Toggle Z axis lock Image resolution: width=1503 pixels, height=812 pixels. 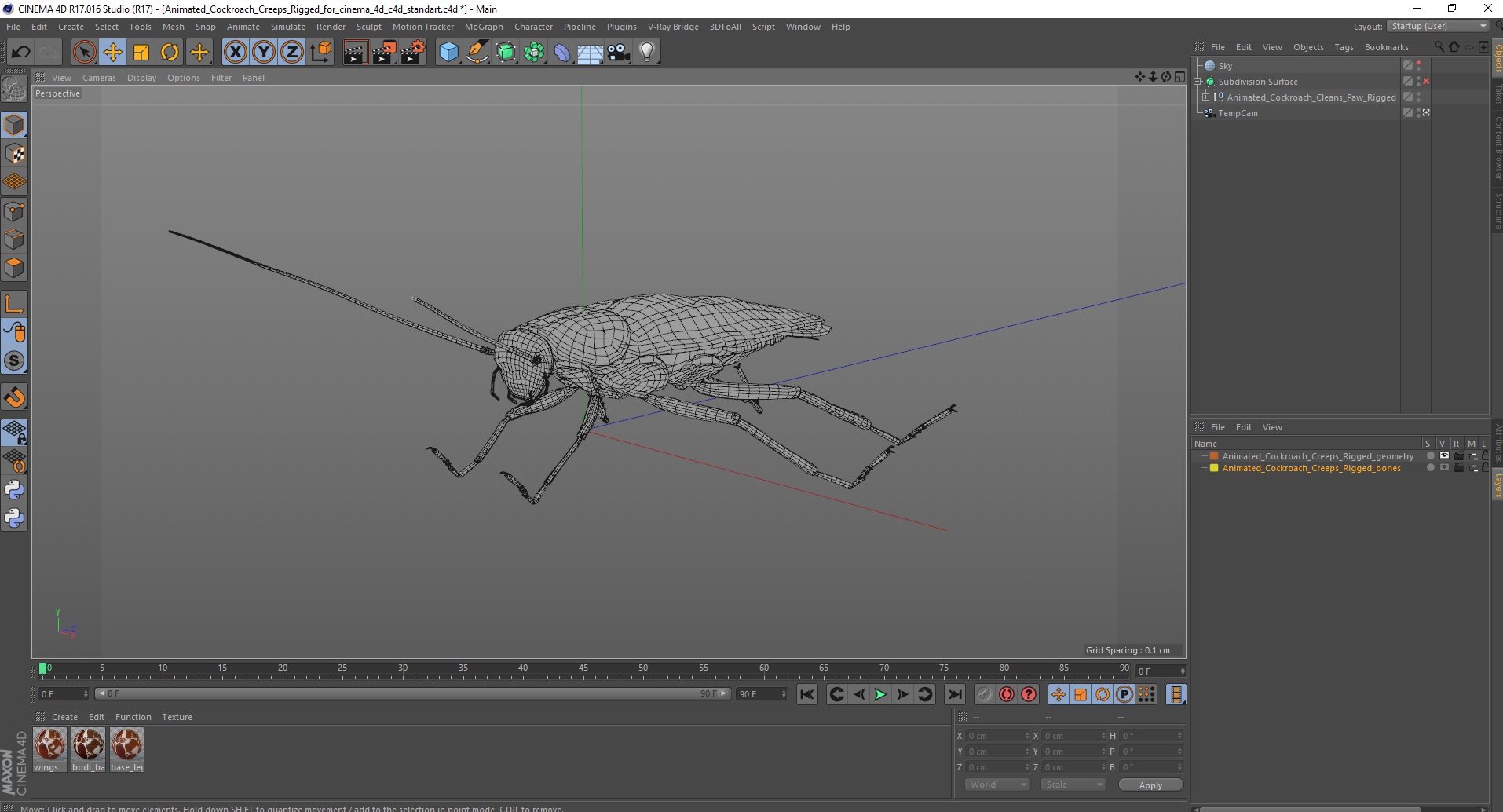[x=292, y=53]
